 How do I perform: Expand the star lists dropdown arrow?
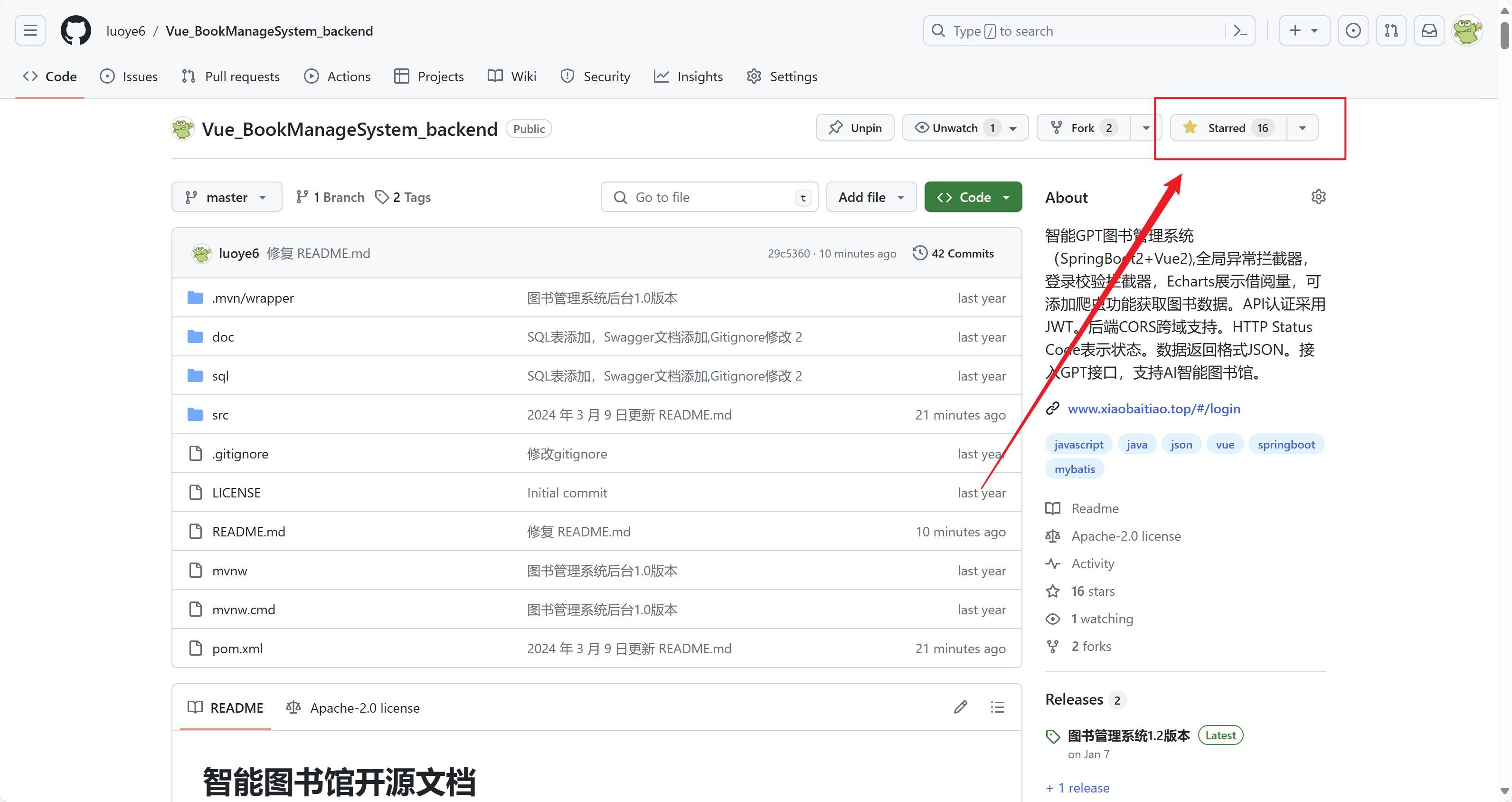(x=1303, y=128)
